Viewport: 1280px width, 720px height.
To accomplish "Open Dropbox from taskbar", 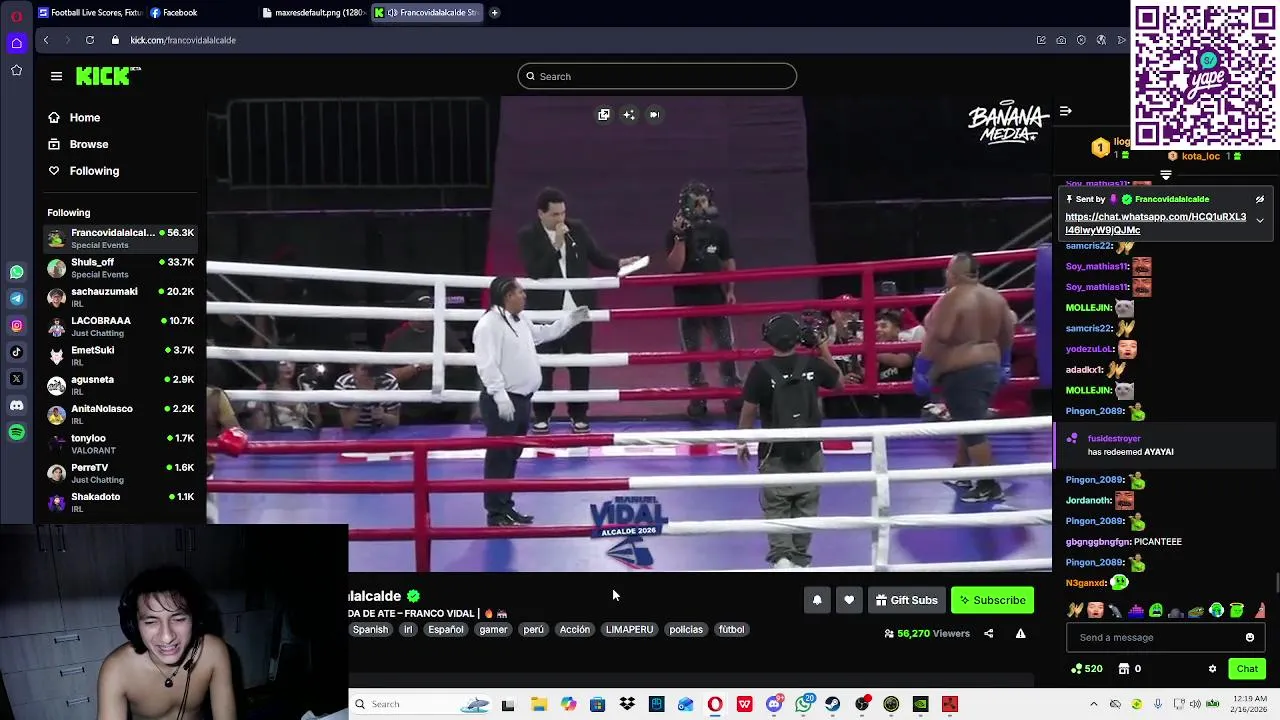I will click(627, 704).
